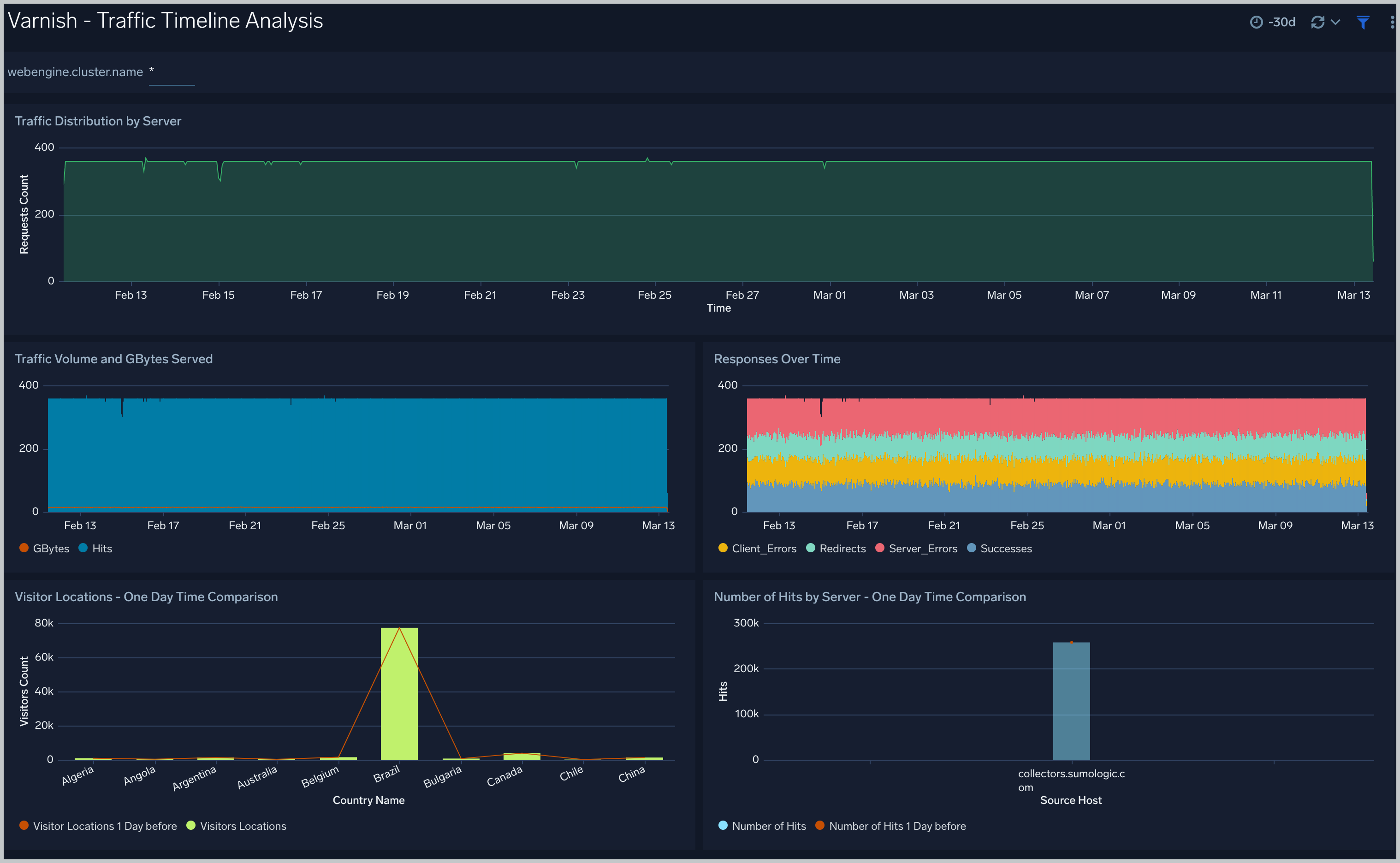Open the -30d time range picker
This screenshot has height=863, width=1400.
click(1272, 22)
